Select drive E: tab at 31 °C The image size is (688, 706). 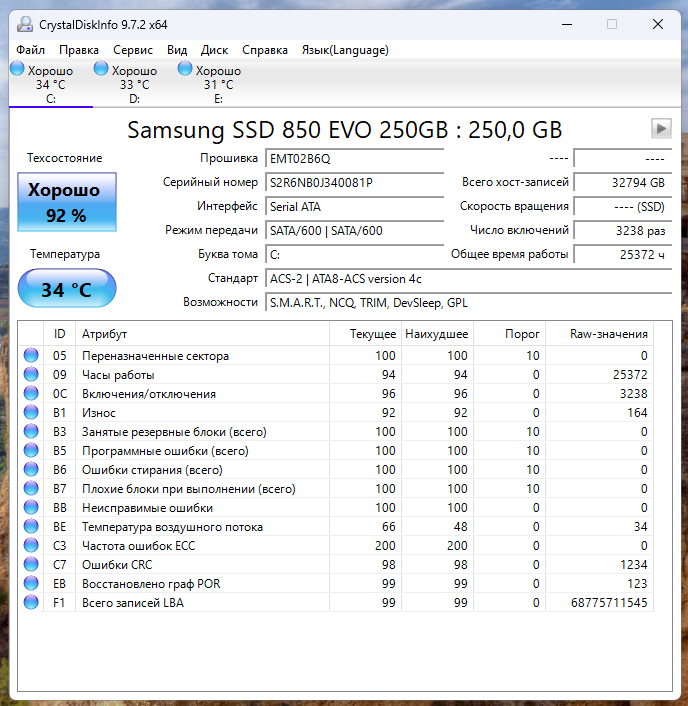pyautogui.click(x=218, y=84)
